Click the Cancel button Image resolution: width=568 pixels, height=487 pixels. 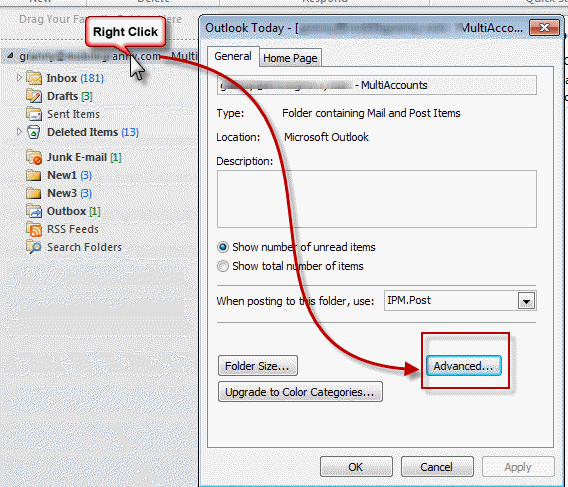point(437,467)
